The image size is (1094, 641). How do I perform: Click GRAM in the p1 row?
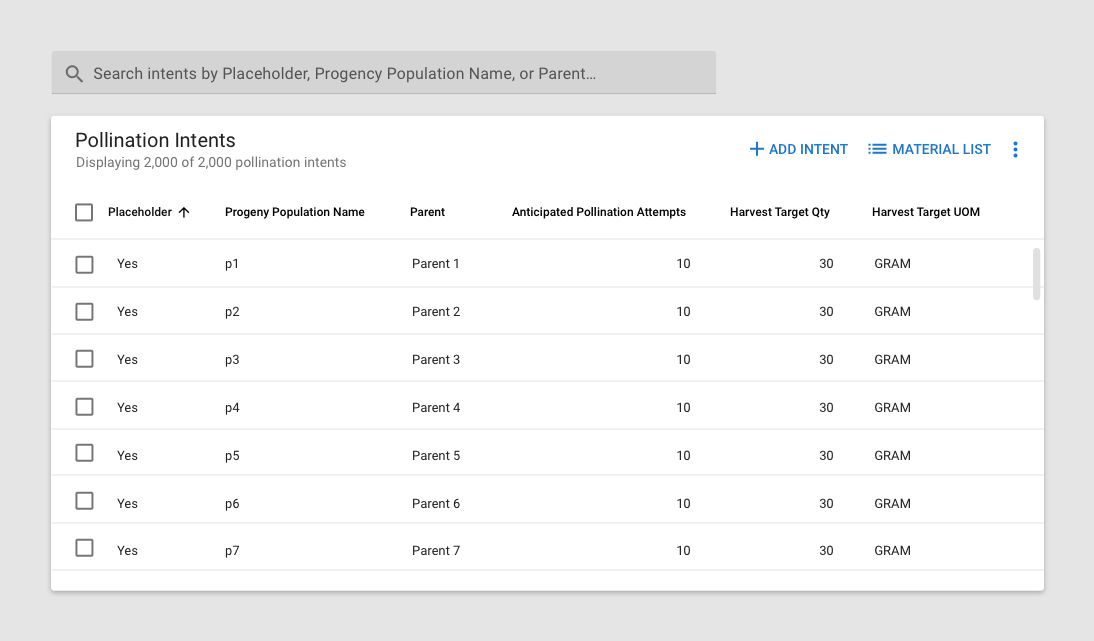click(892, 264)
